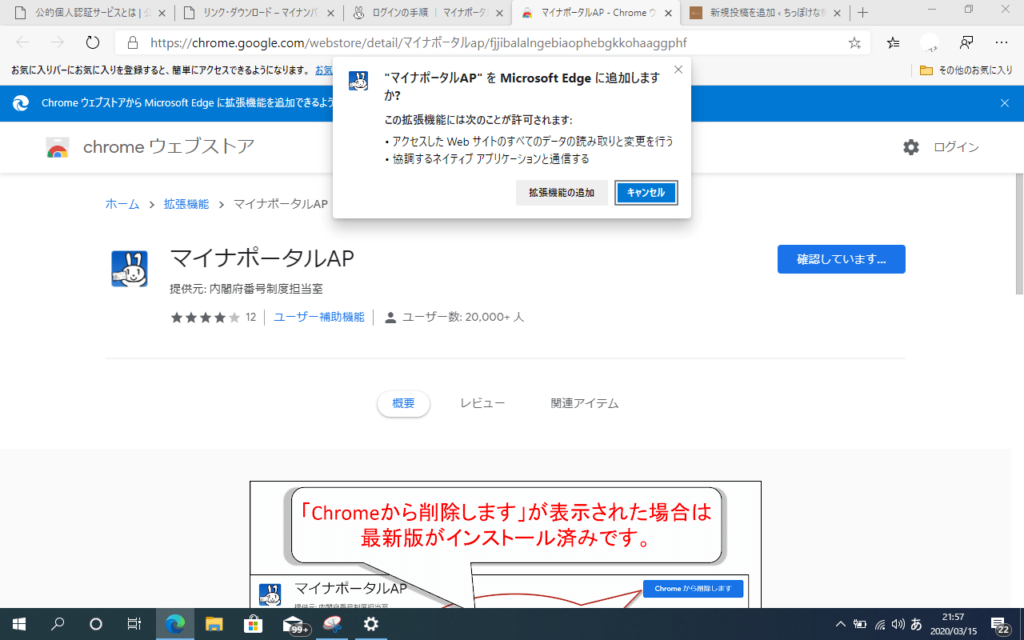Open その他のお気に入り folder
This screenshot has height=640, width=1024.
click(x=966, y=70)
